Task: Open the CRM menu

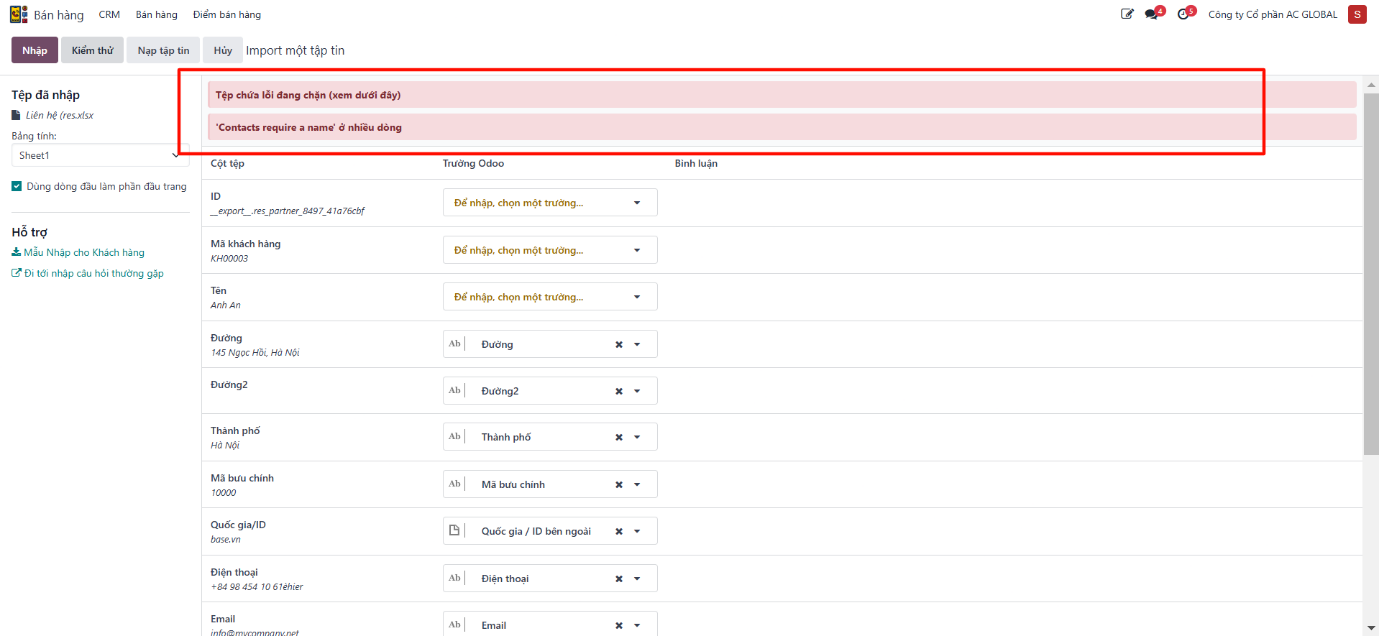Action: 109,15
